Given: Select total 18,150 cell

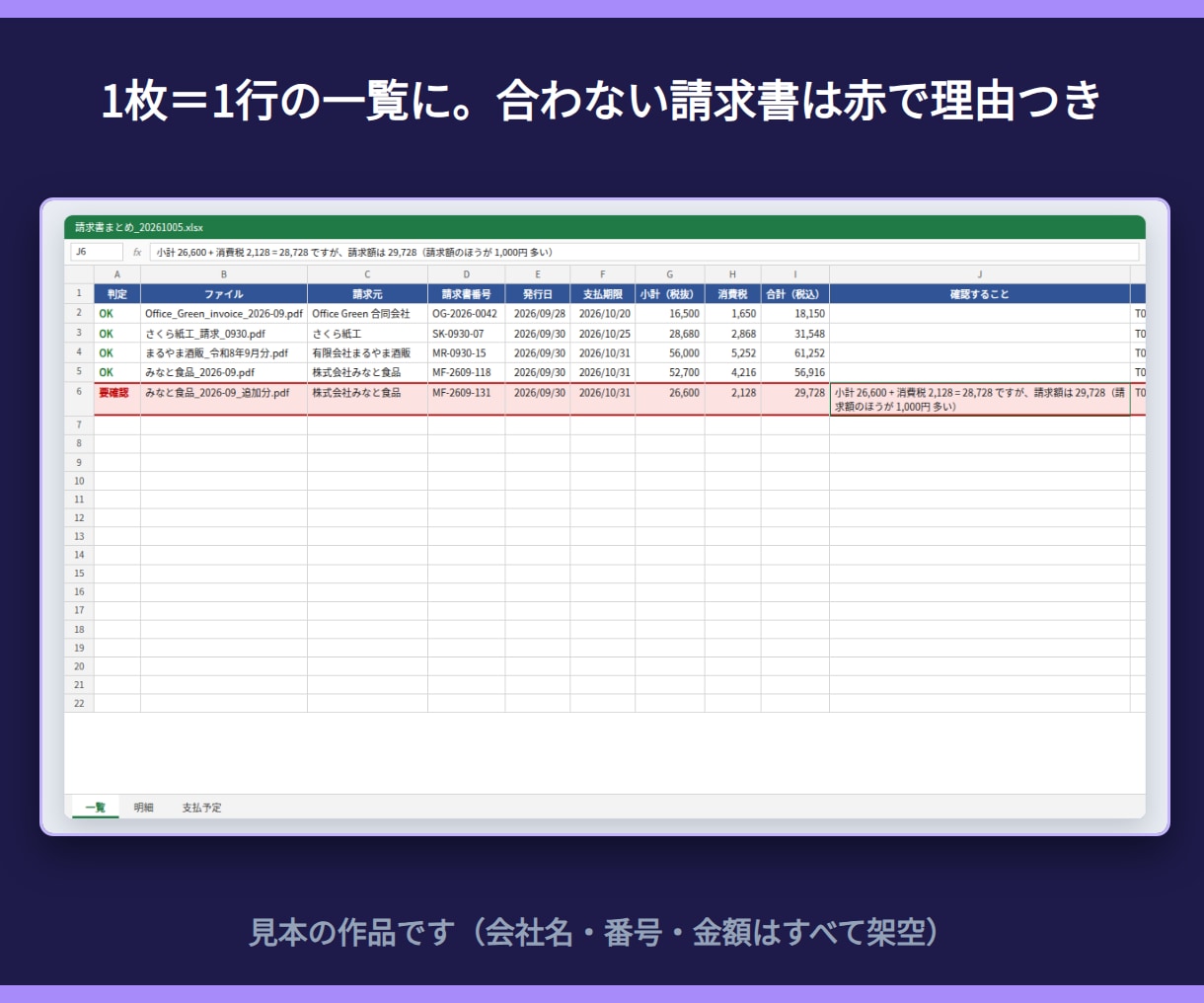Looking at the screenshot, I should (x=795, y=314).
